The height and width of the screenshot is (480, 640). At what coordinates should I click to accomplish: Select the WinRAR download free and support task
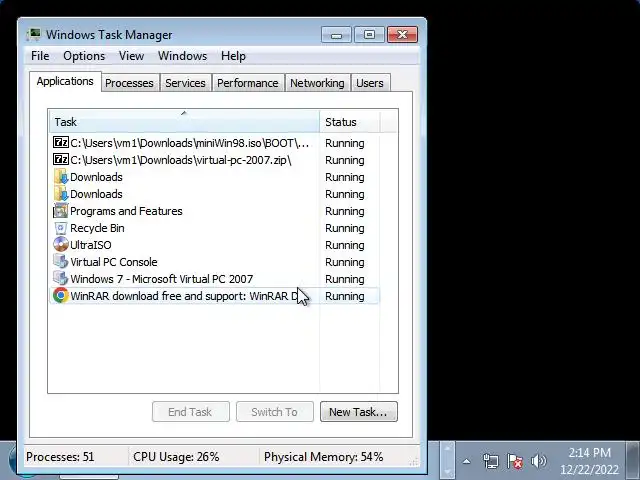[214, 296]
